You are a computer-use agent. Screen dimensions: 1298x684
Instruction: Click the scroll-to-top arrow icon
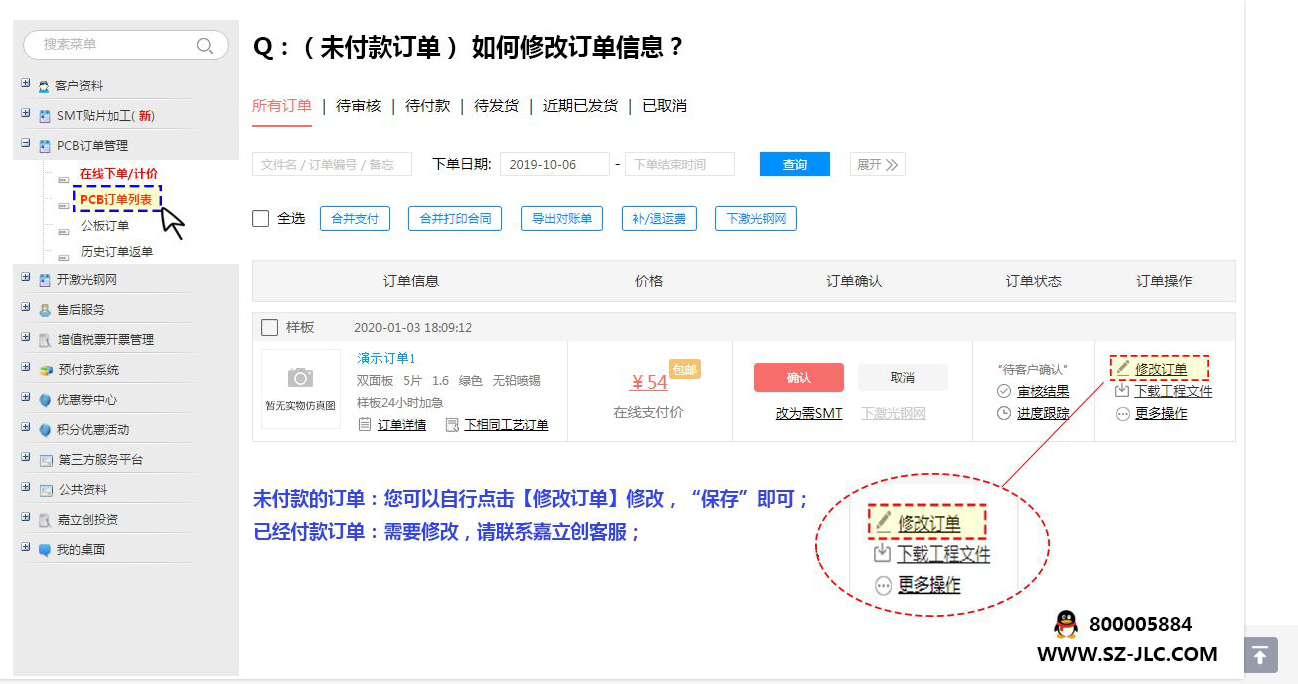point(1260,655)
